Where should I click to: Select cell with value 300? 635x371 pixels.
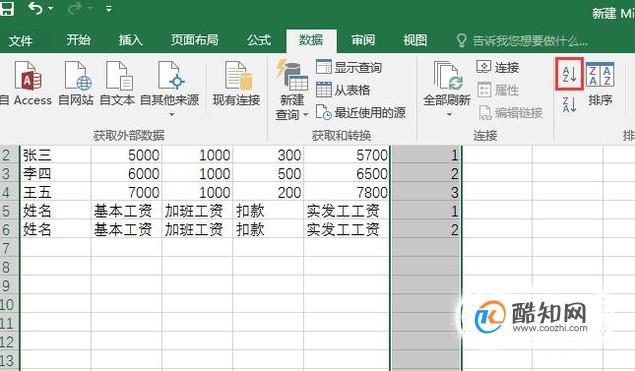[268, 155]
